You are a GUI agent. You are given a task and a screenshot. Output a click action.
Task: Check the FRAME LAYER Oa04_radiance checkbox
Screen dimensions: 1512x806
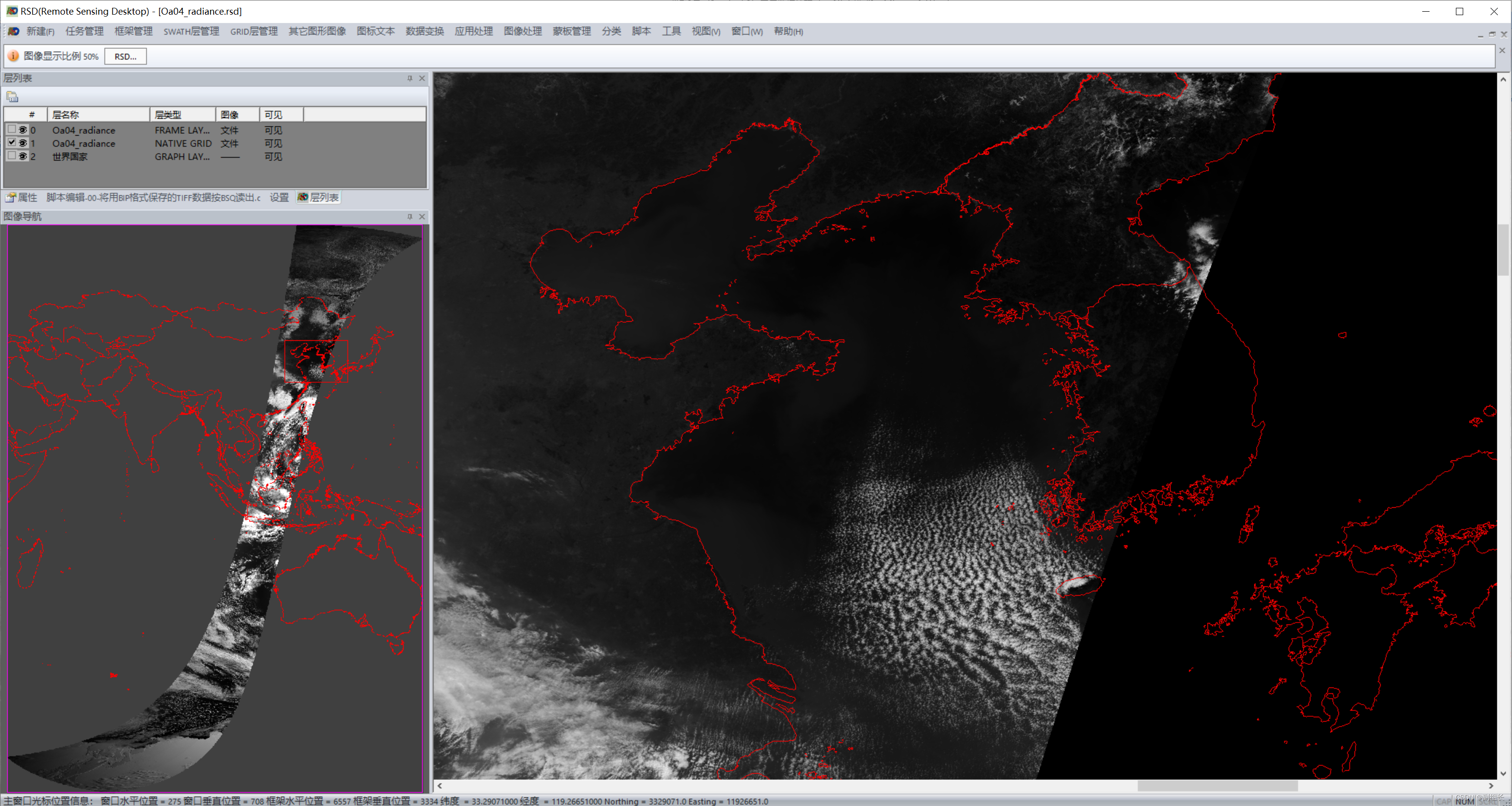(x=11, y=129)
